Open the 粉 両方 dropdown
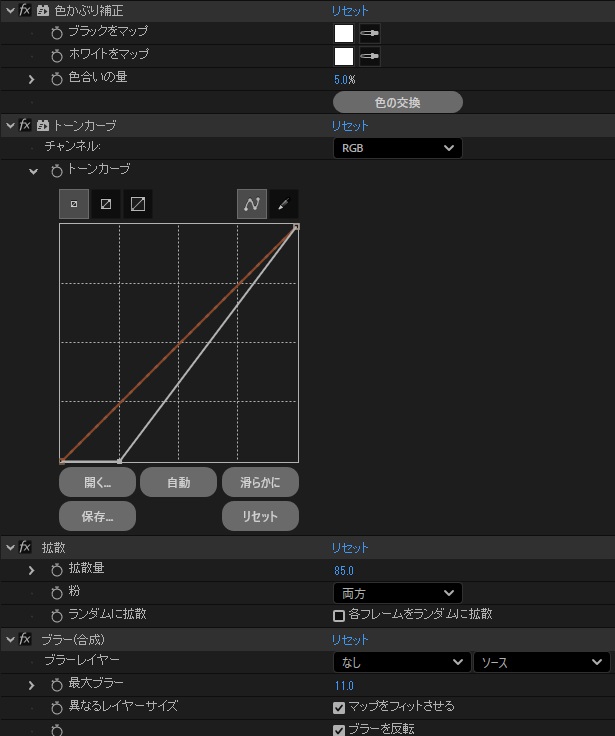The width and height of the screenshot is (615, 736). coord(397,593)
